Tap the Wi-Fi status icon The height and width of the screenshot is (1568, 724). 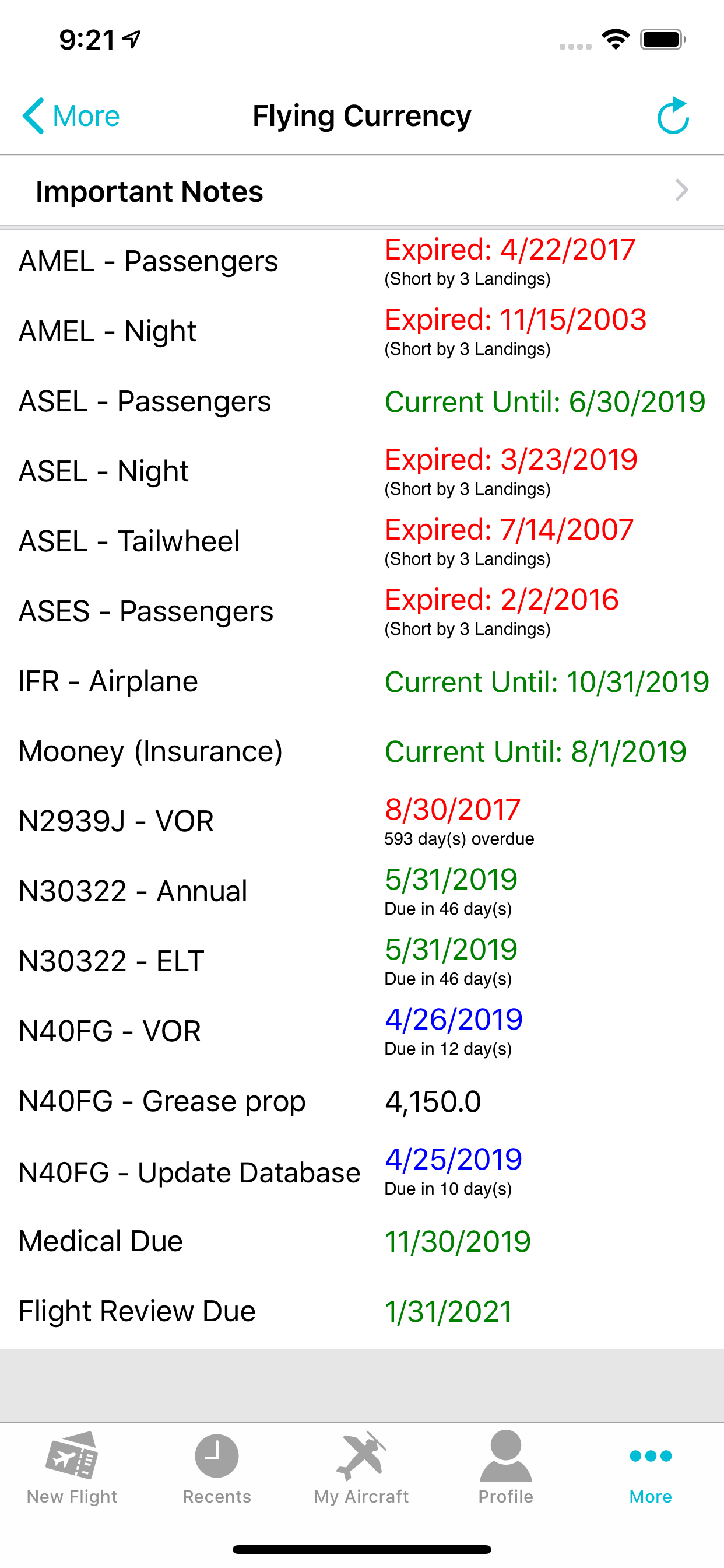coord(615,40)
